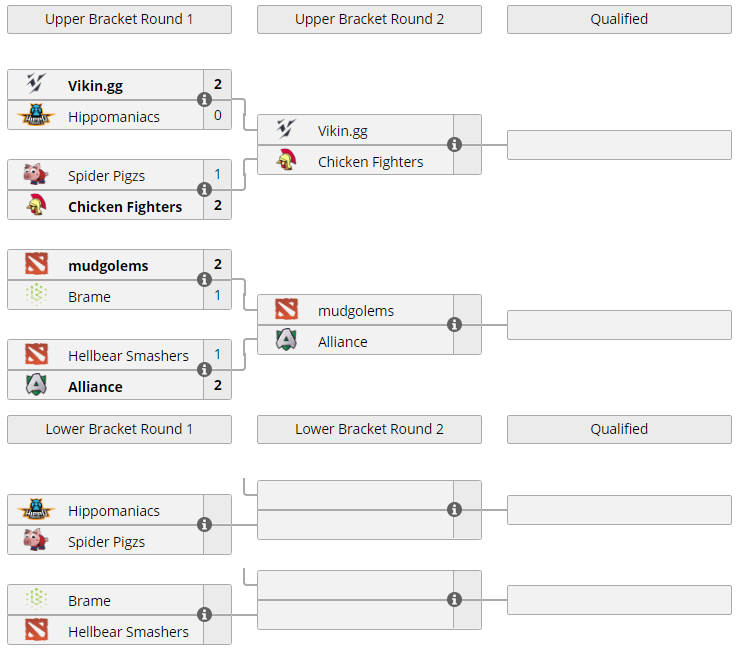The height and width of the screenshot is (652, 743).
Task: Click the Alliance logo in Upper Bracket Round 2
Action: (286, 341)
